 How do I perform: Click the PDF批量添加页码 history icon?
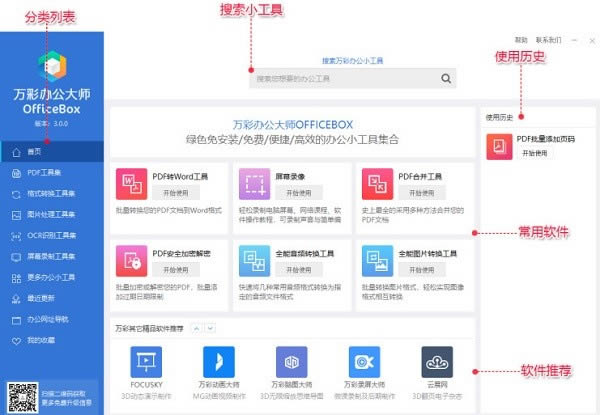coord(499,147)
